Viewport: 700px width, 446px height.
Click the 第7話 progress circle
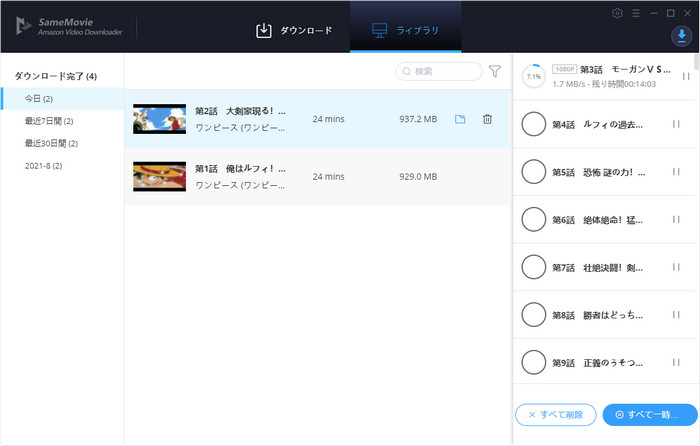(534, 267)
